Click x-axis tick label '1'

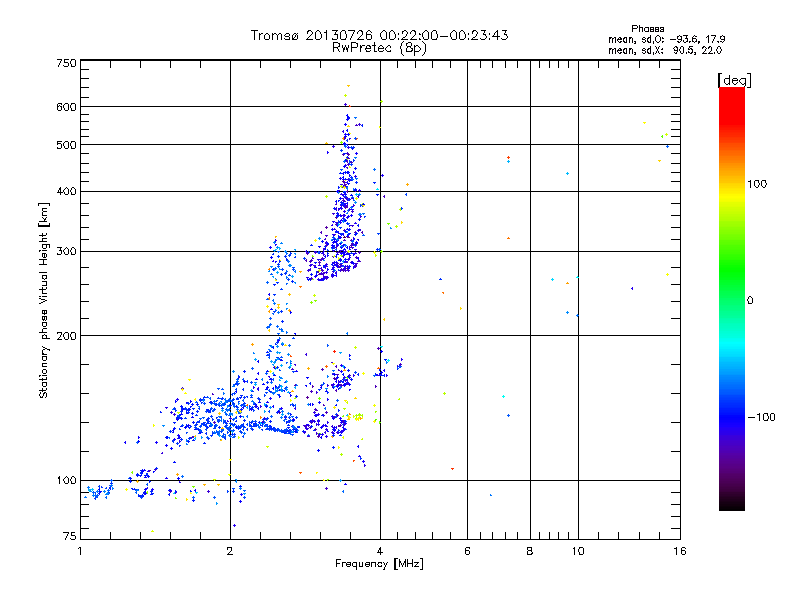[80, 551]
